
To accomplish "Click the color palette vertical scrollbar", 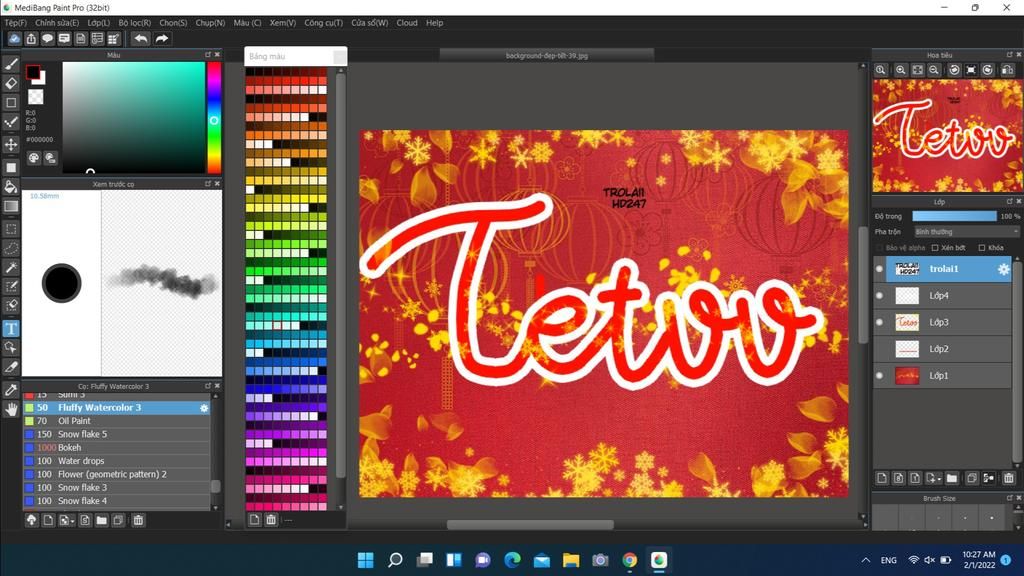I will (x=340, y=274).
